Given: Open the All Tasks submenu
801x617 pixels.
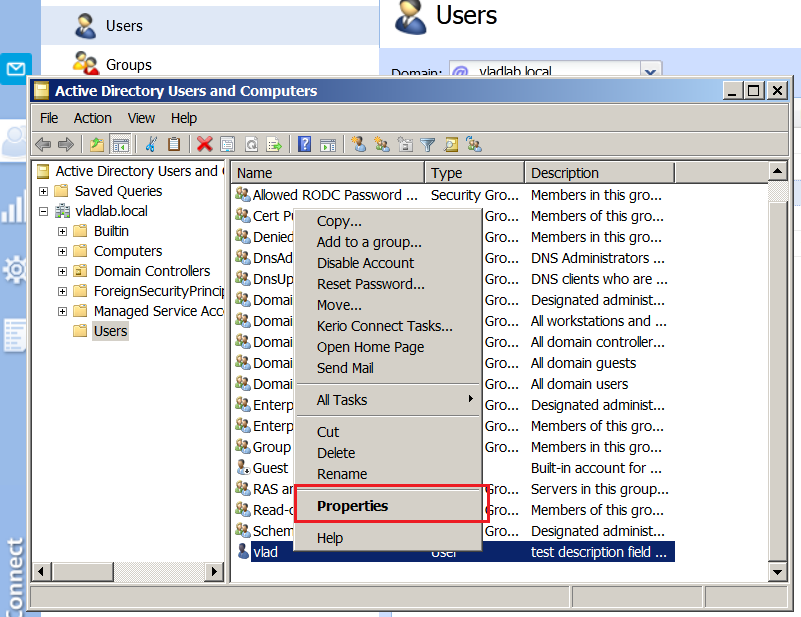Looking at the screenshot, I should [x=388, y=400].
